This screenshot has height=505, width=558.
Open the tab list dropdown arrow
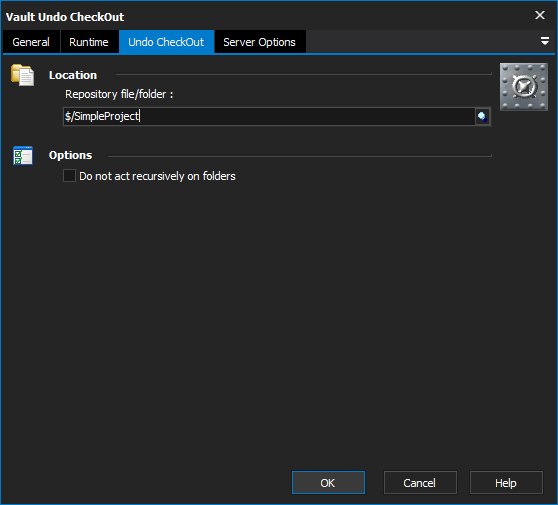tap(544, 41)
